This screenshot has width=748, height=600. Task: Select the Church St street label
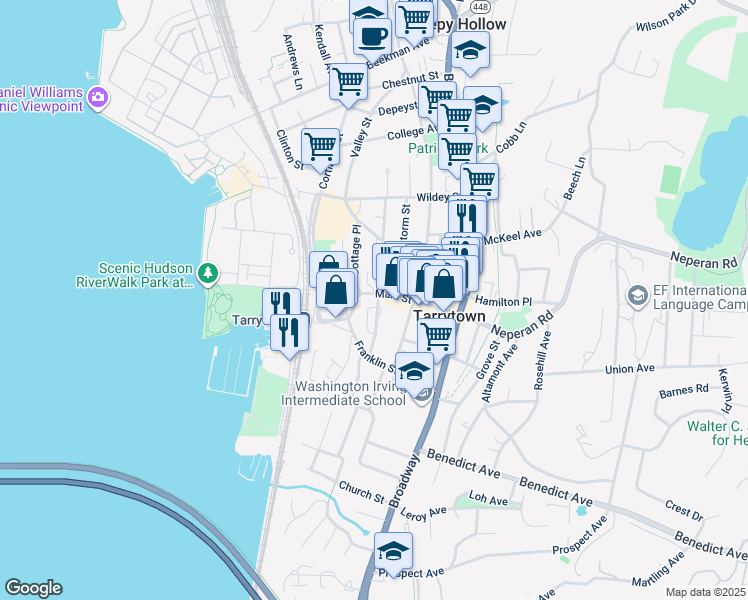click(362, 492)
